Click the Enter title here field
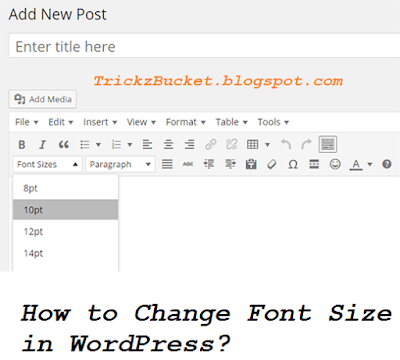This screenshot has width=400, height=360. click(x=204, y=46)
